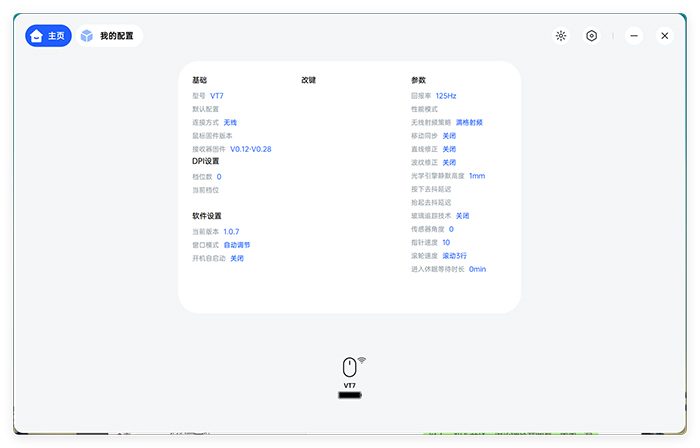
Task: Select the VT7 mouse device icon
Action: tap(349, 367)
